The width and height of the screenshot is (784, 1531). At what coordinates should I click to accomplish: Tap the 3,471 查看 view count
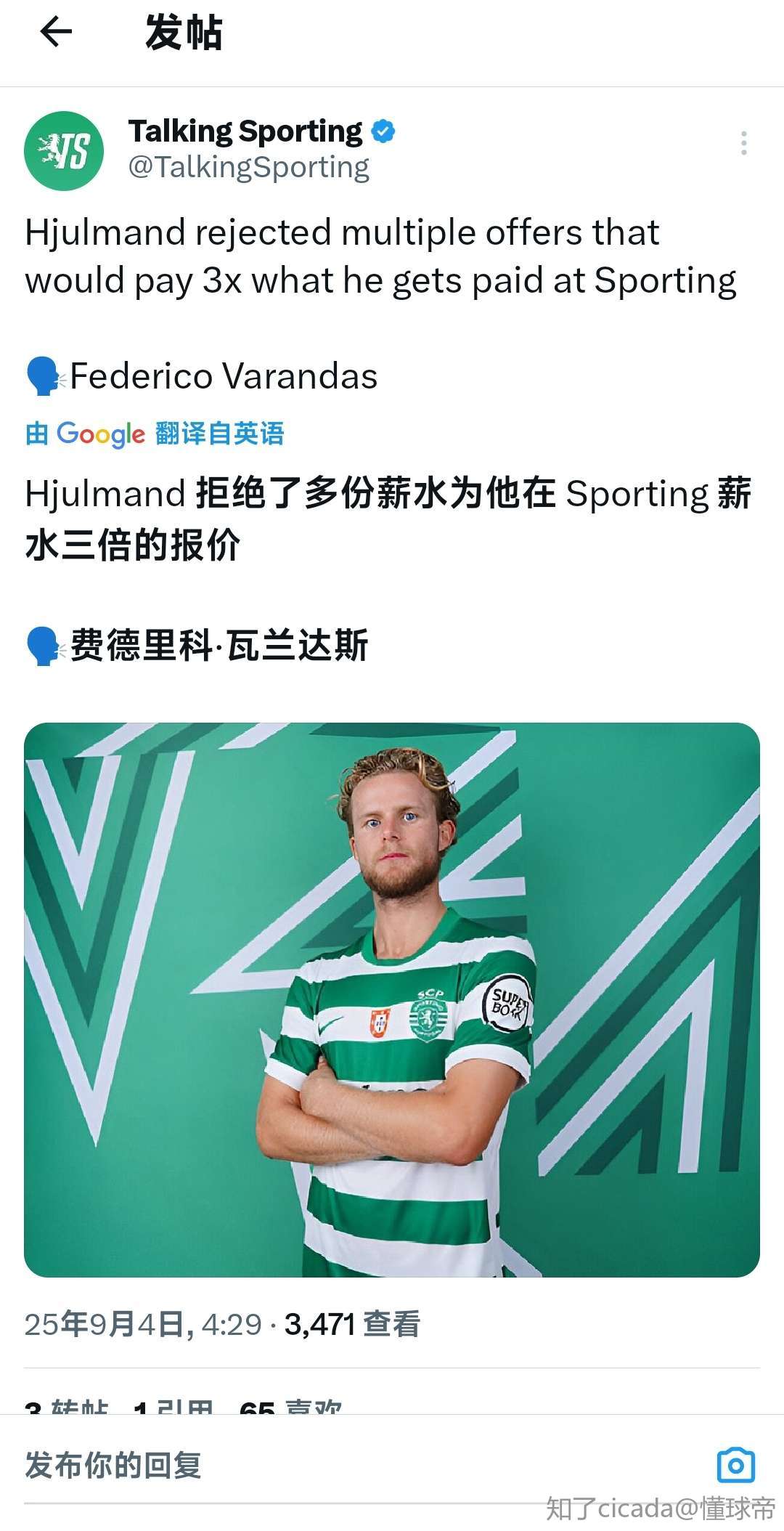[x=352, y=1324]
